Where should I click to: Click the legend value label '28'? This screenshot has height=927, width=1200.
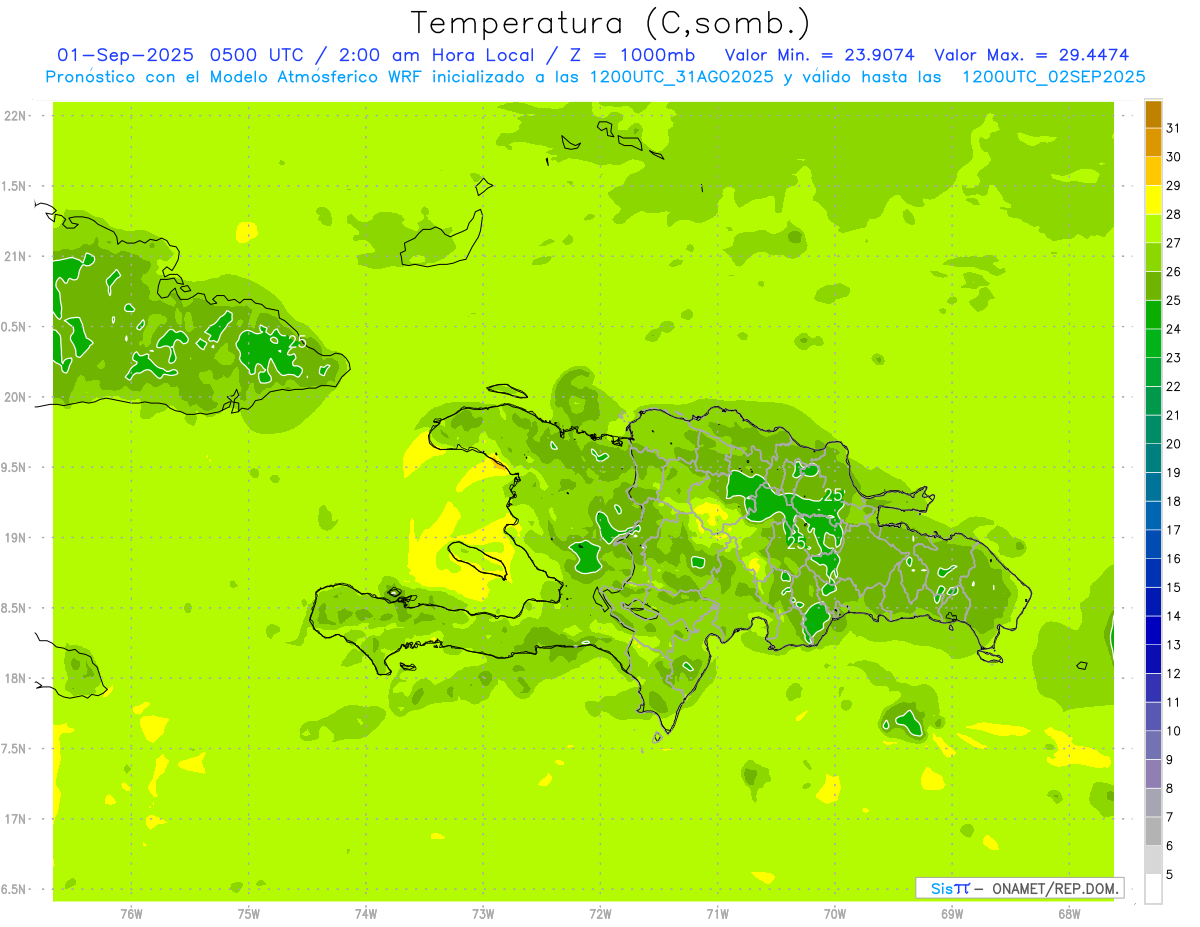1174,214
